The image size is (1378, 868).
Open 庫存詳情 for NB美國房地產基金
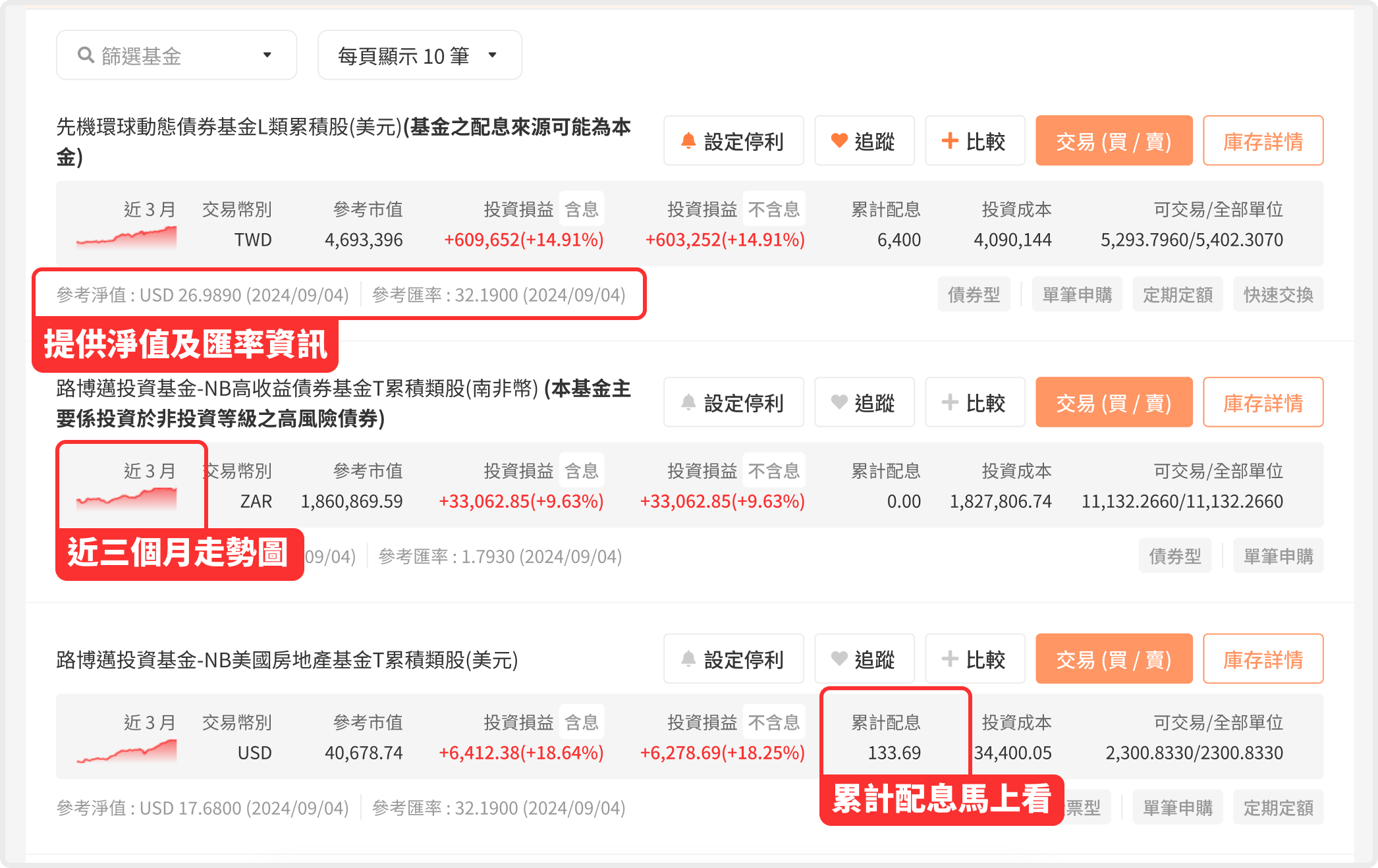point(1263,659)
